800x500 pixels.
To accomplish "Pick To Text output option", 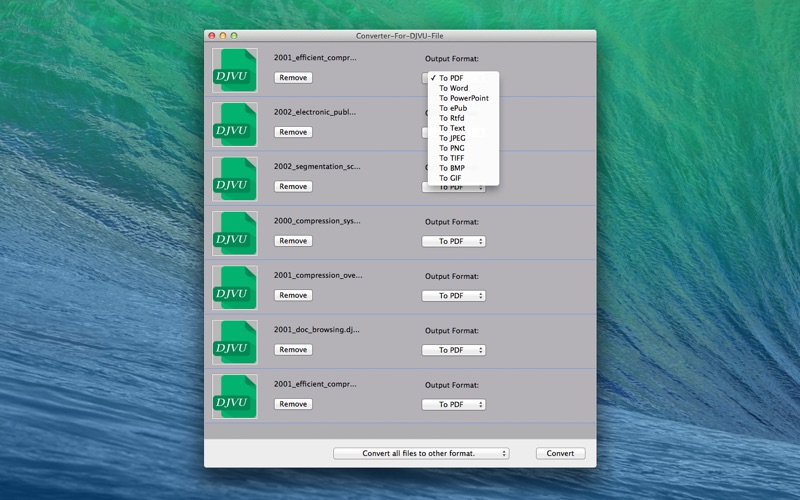I will click(x=463, y=128).
